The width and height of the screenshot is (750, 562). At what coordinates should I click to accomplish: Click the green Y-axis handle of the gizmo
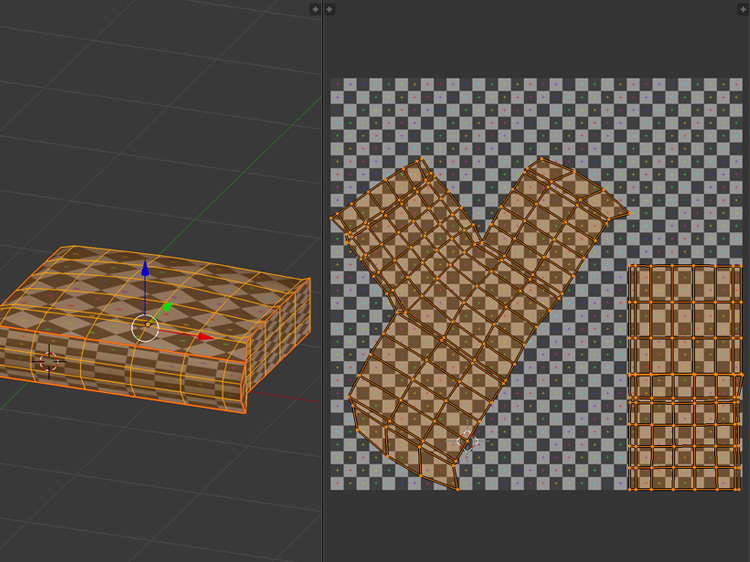point(167,307)
